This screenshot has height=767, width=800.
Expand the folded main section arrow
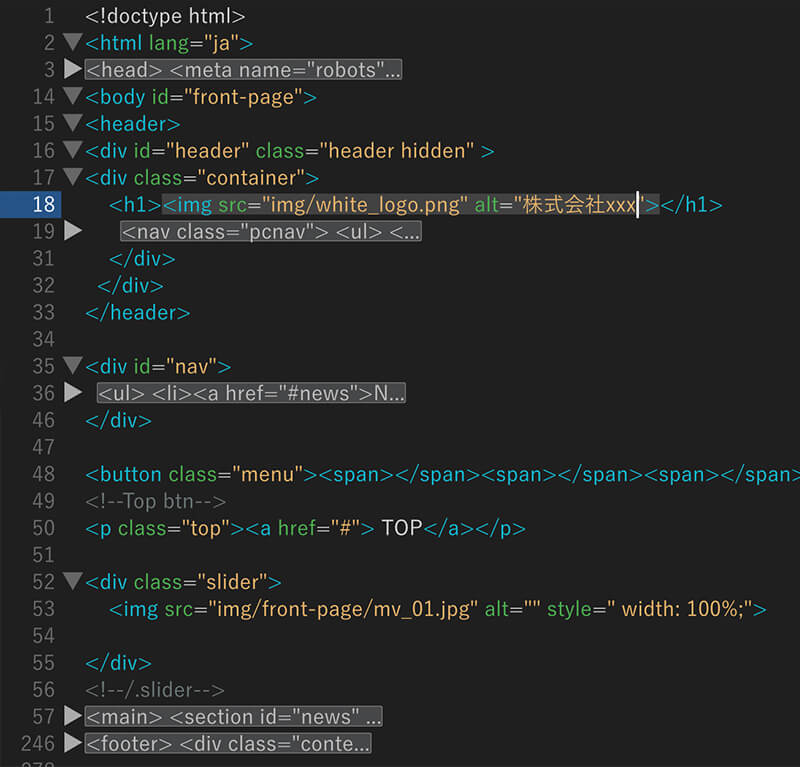click(72, 716)
